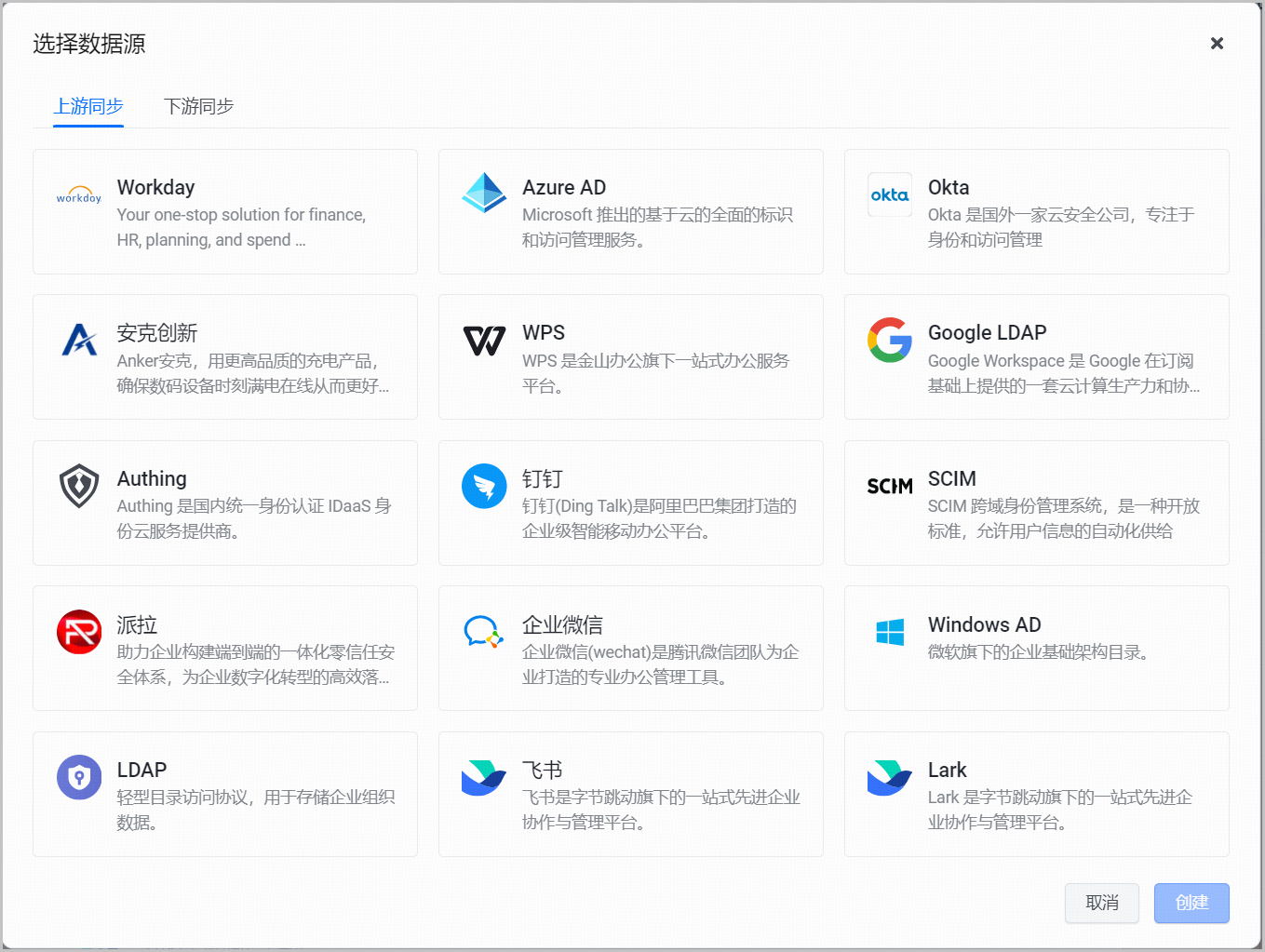Viewport: 1265px width, 952px height.
Task: Click the Windows AD logo icon
Action: click(x=890, y=632)
